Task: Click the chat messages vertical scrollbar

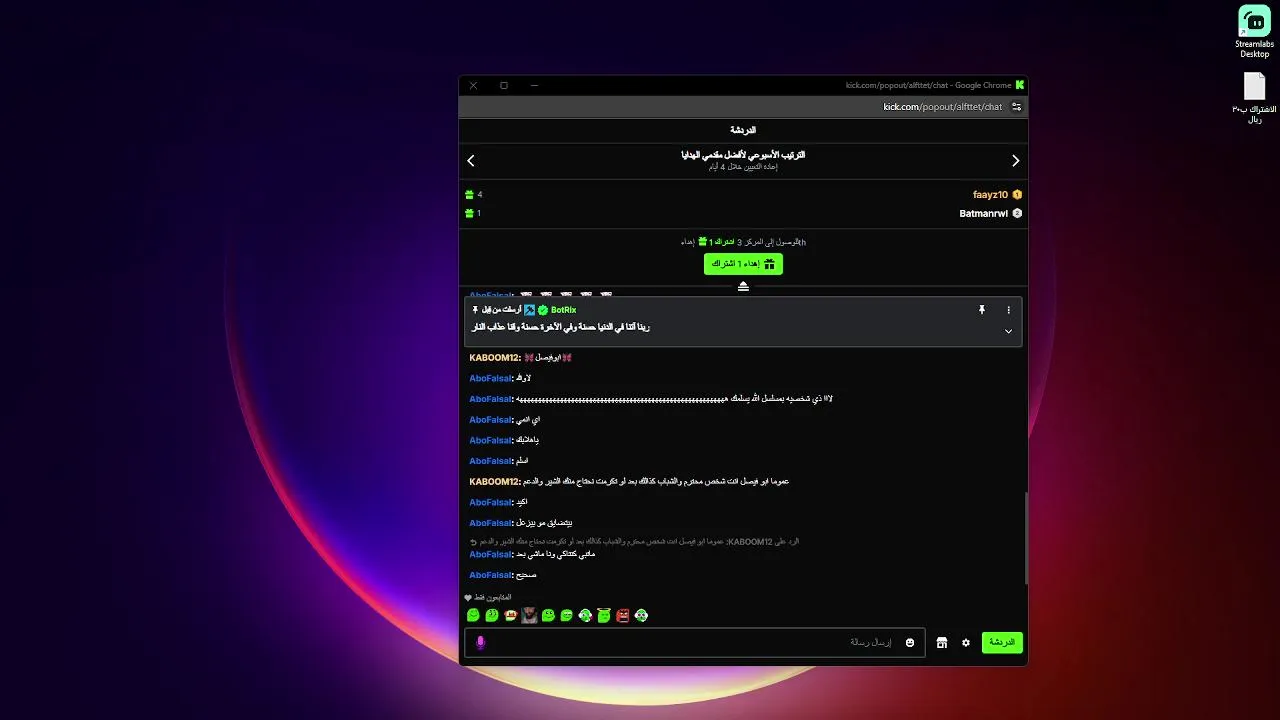Action: [1025, 540]
